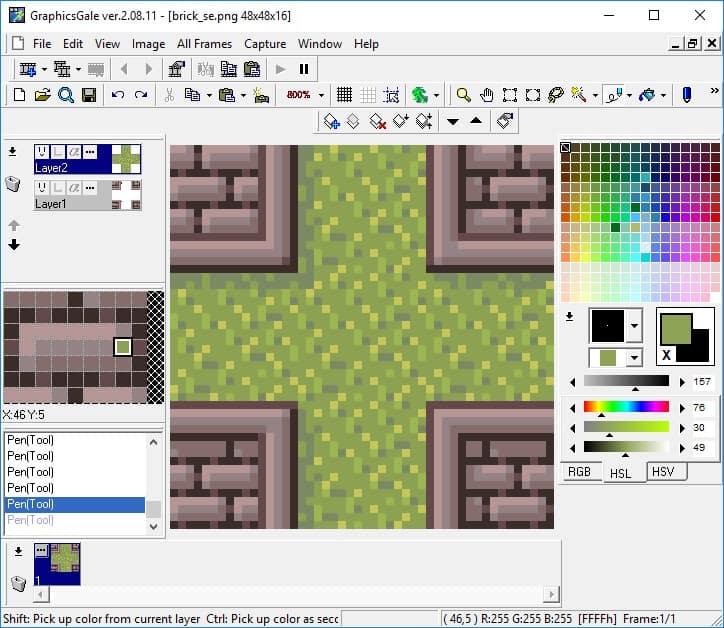724x628 pixels.
Task: Select the Lasso selection tool
Action: pyautogui.click(x=556, y=95)
